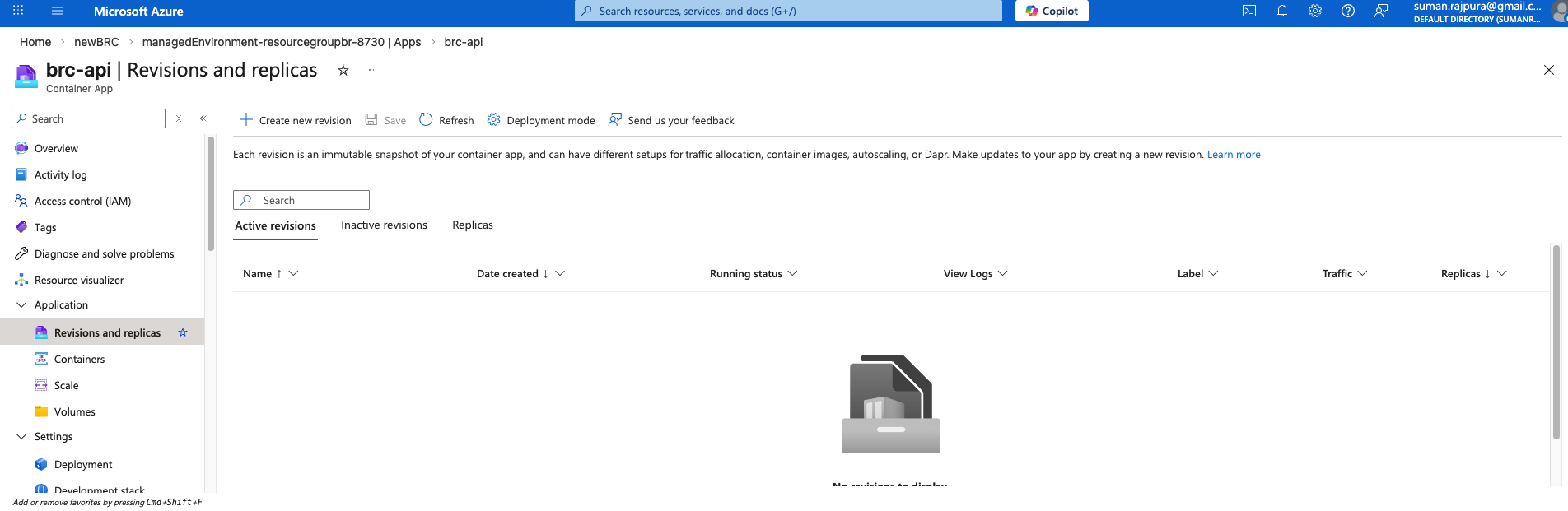Refresh the revisions list

(x=446, y=120)
